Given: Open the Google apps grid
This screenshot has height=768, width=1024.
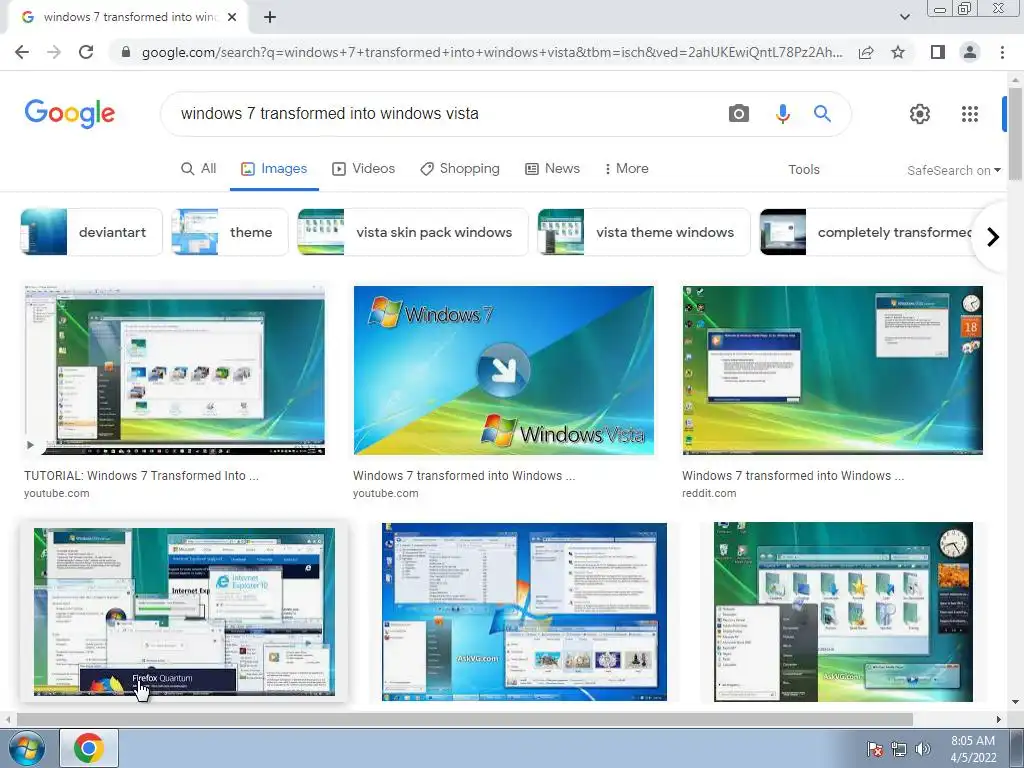Looking at the screenshot, I should coord(970,114).
